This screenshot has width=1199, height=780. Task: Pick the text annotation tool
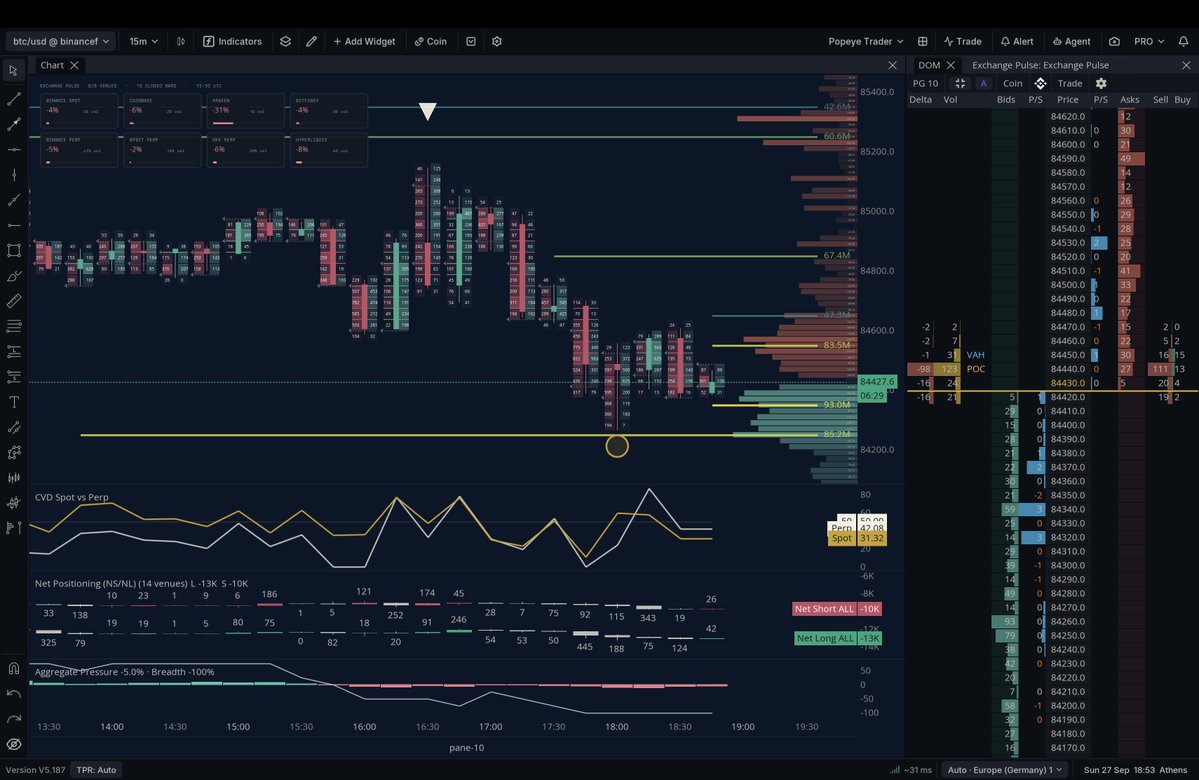14,402
